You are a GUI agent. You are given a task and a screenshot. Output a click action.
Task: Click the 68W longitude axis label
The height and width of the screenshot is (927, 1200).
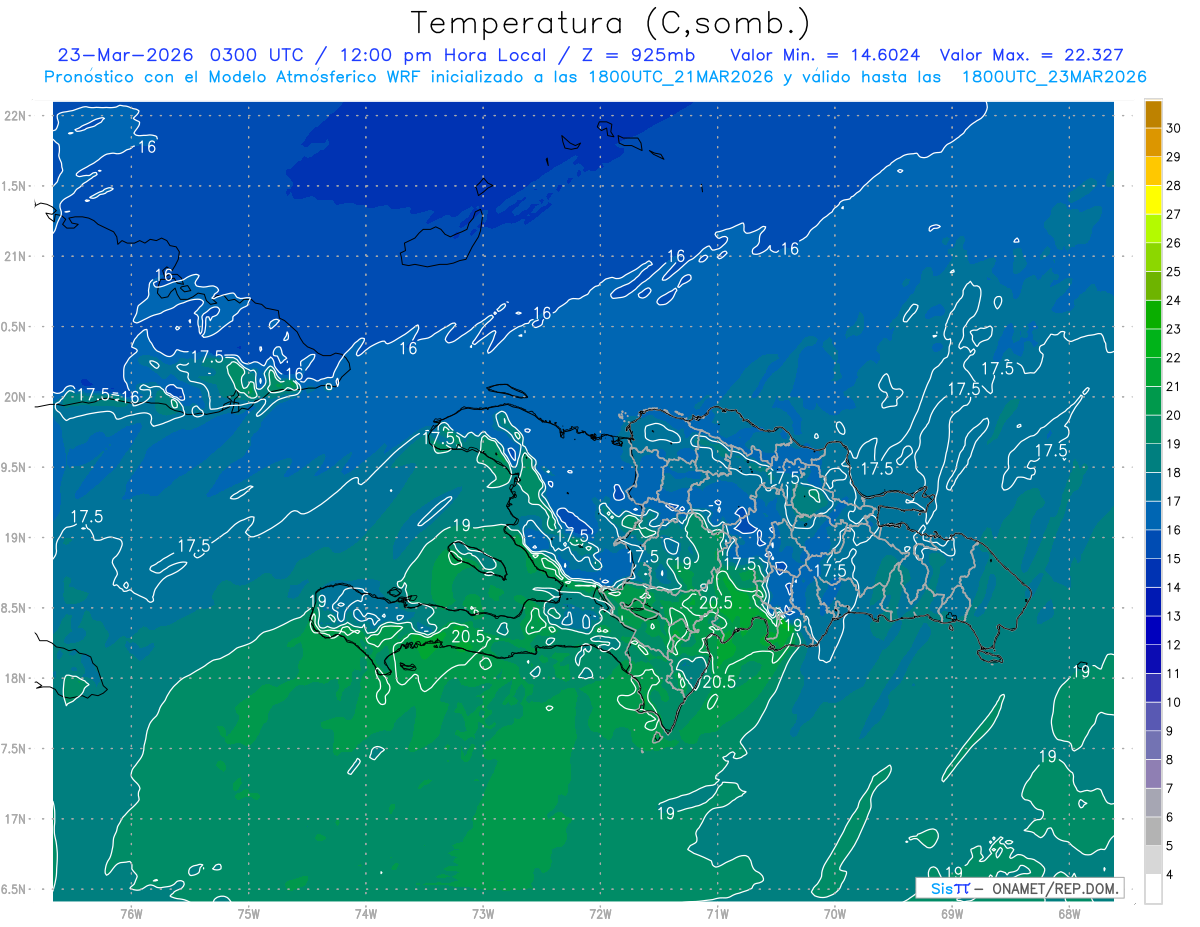(x=1068, y=913)
